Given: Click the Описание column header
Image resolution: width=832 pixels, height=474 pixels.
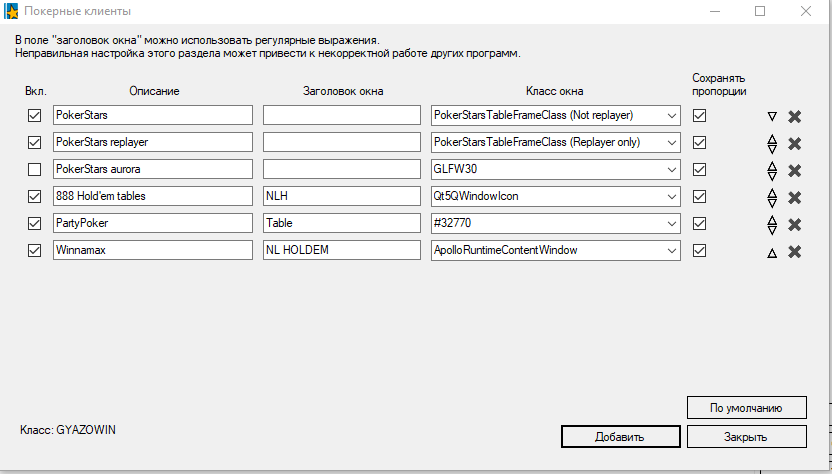Looking at the screenshot, I should point(154,91).
